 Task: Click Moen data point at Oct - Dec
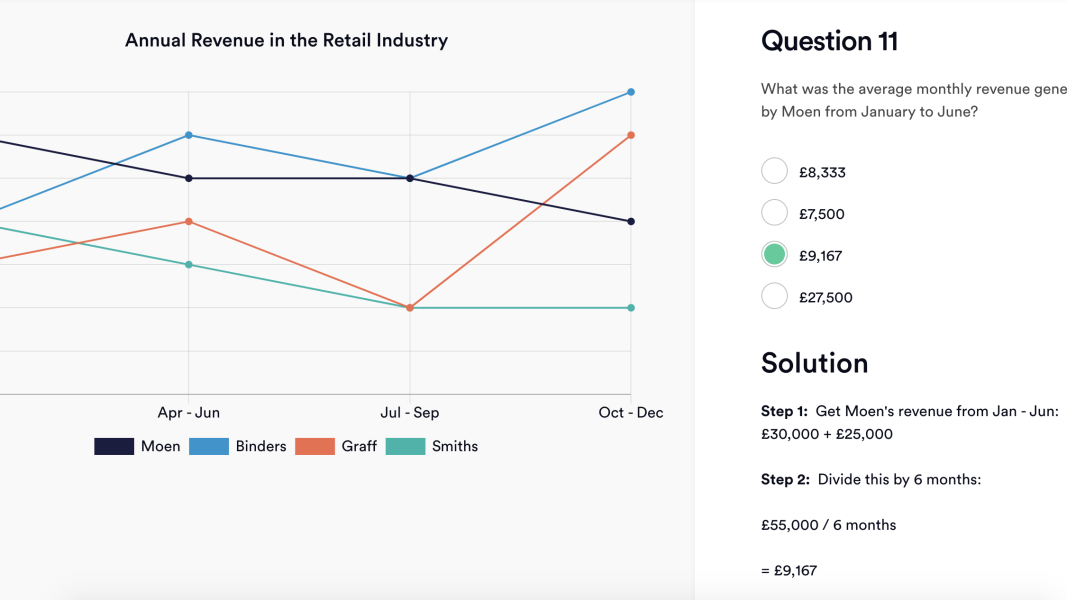631,221
